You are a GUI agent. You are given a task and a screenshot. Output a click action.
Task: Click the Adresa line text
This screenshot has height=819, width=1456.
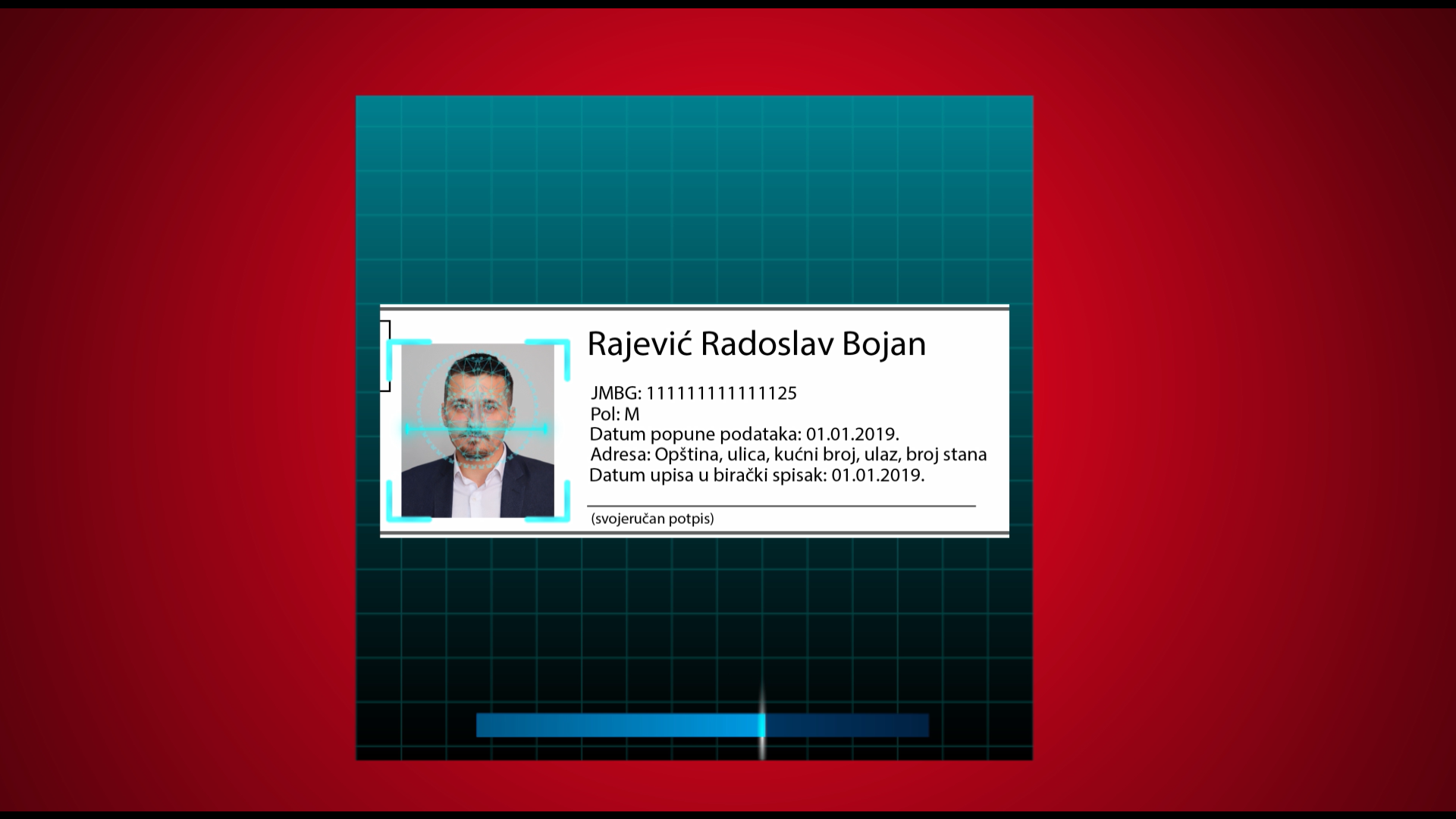pos(788,455)
